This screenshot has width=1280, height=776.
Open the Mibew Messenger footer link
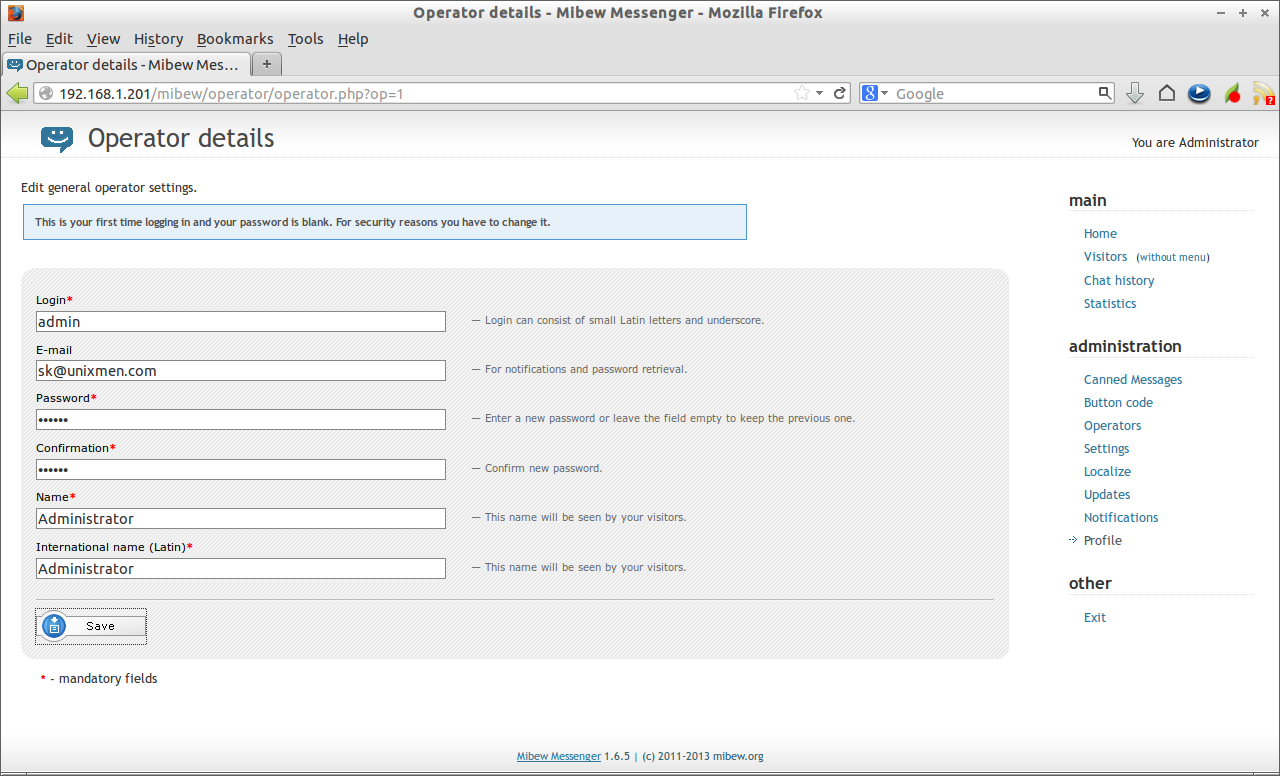(x=559, y=756)
